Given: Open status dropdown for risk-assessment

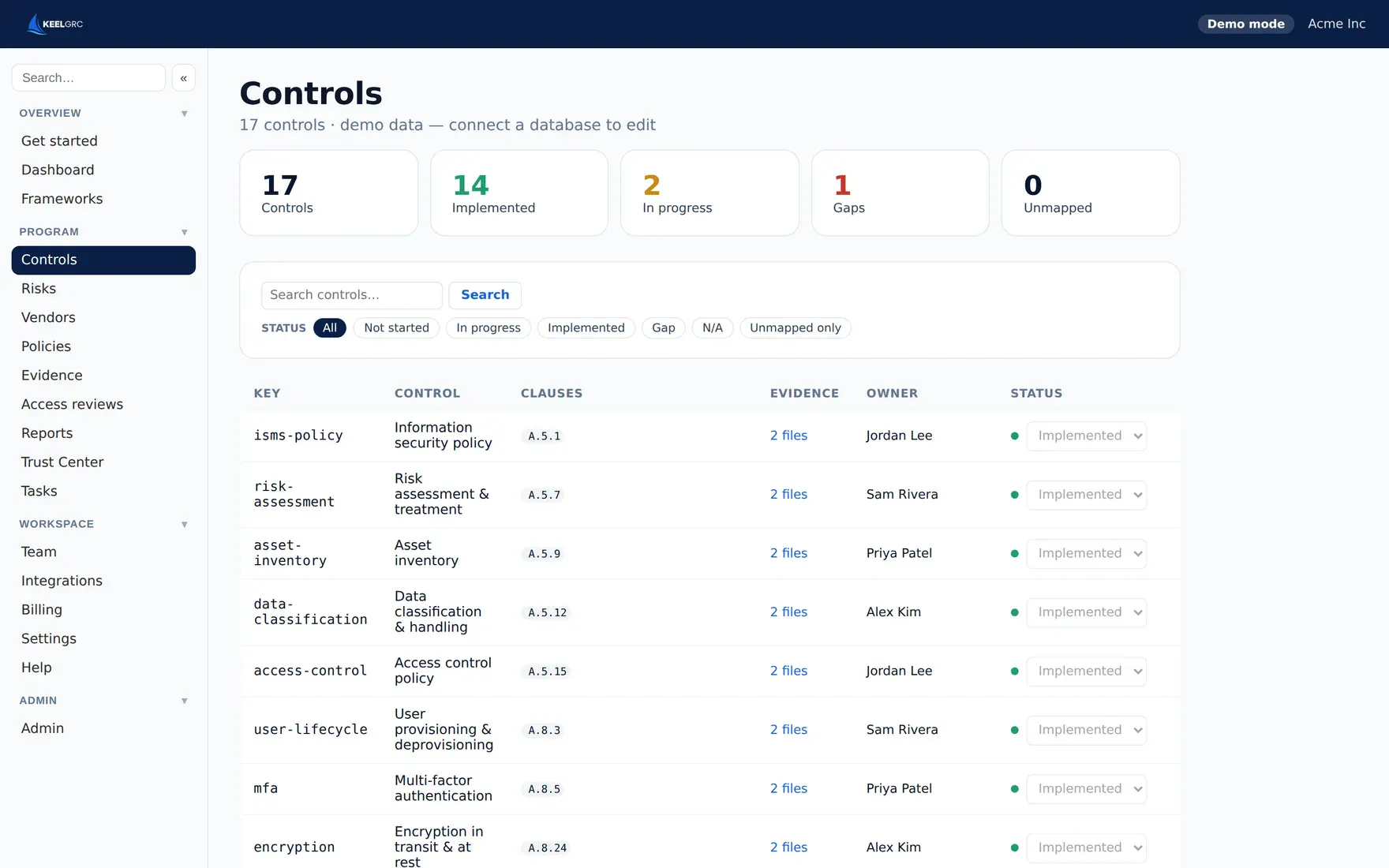Looking at the screenshot, I should click(1086, 495).
